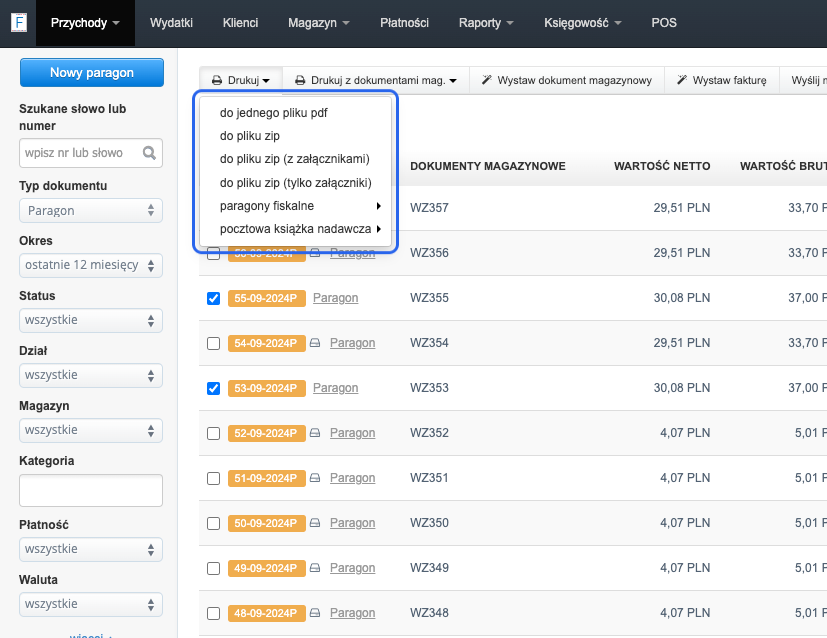Go to the Klienci section
Image resolution: width=827 pixels, height=638 pixels.
[240, 23]
